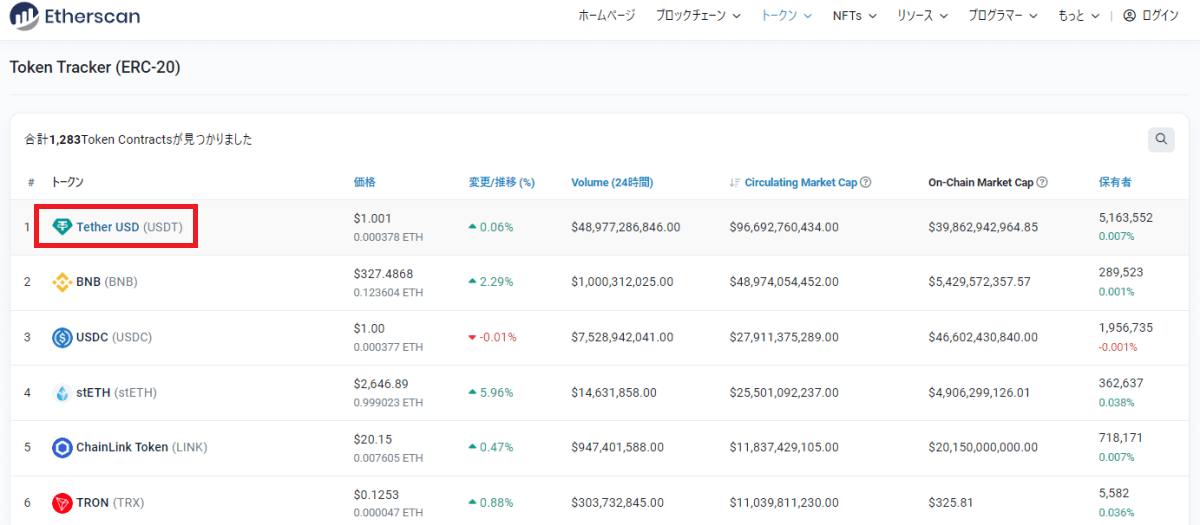Click the Tether USD token icon
This screenshot has width=1200, height=525.
[62, 227]
